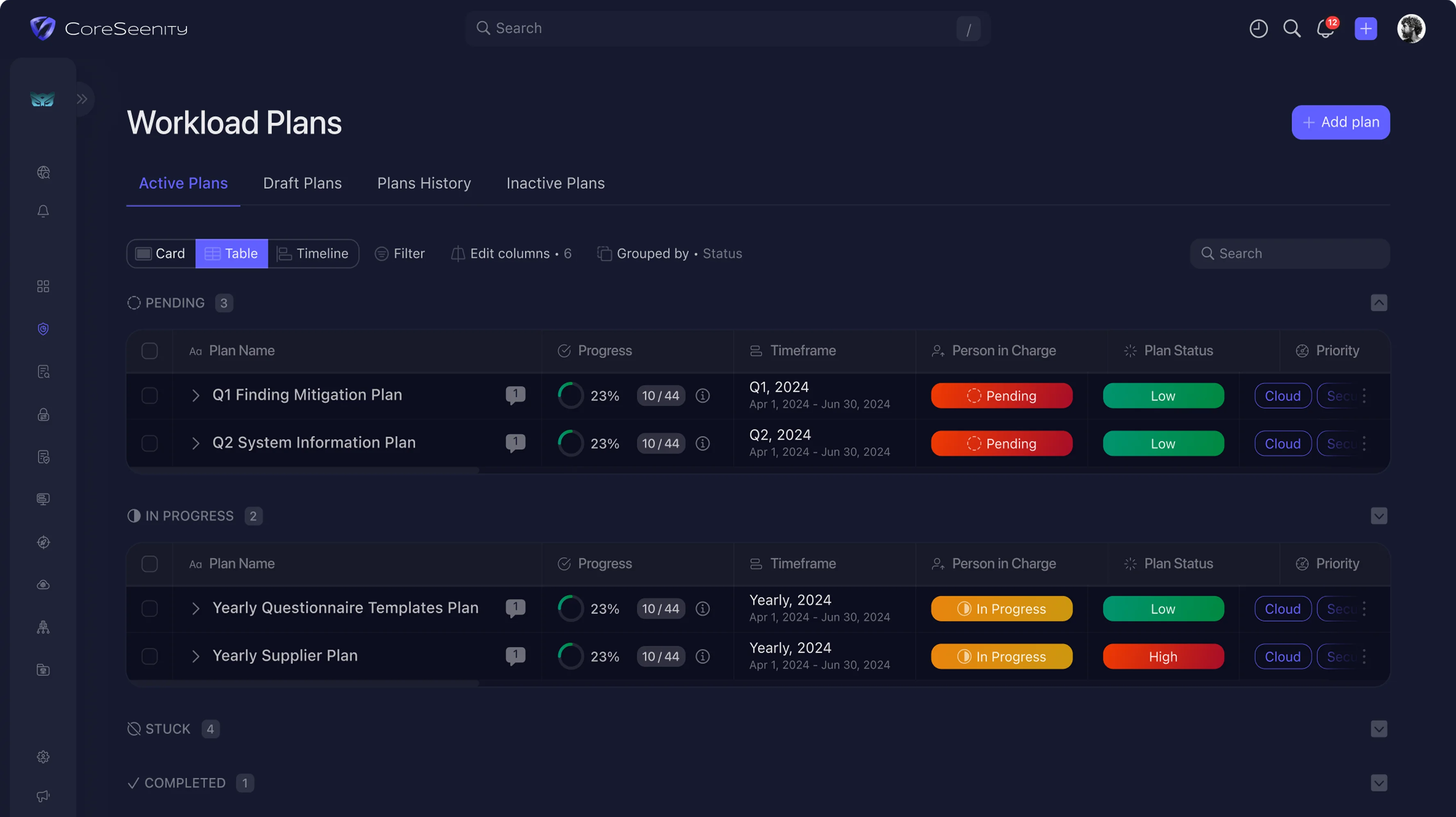Open the user profile avatar

coord(1411,28)
